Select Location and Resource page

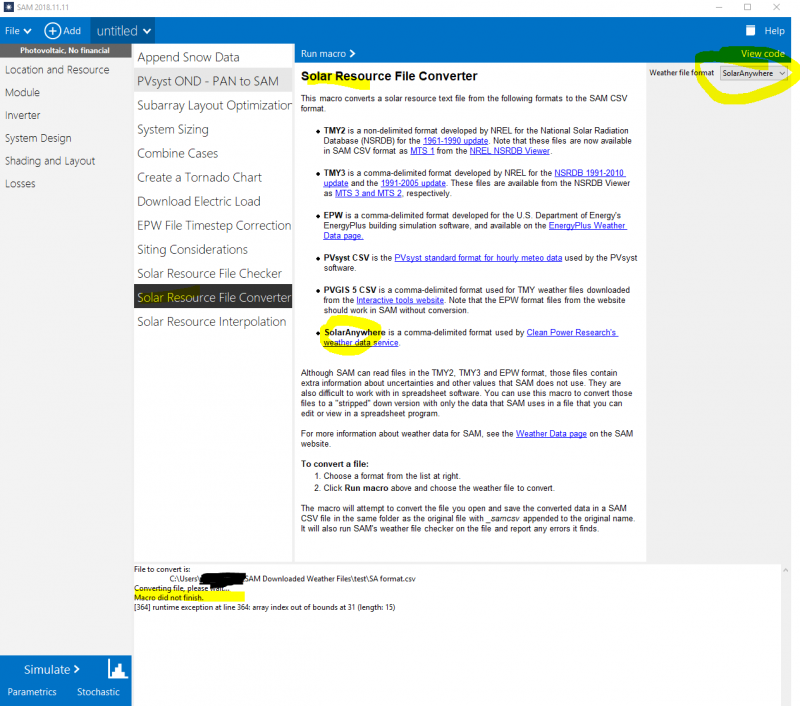[57, 70]
